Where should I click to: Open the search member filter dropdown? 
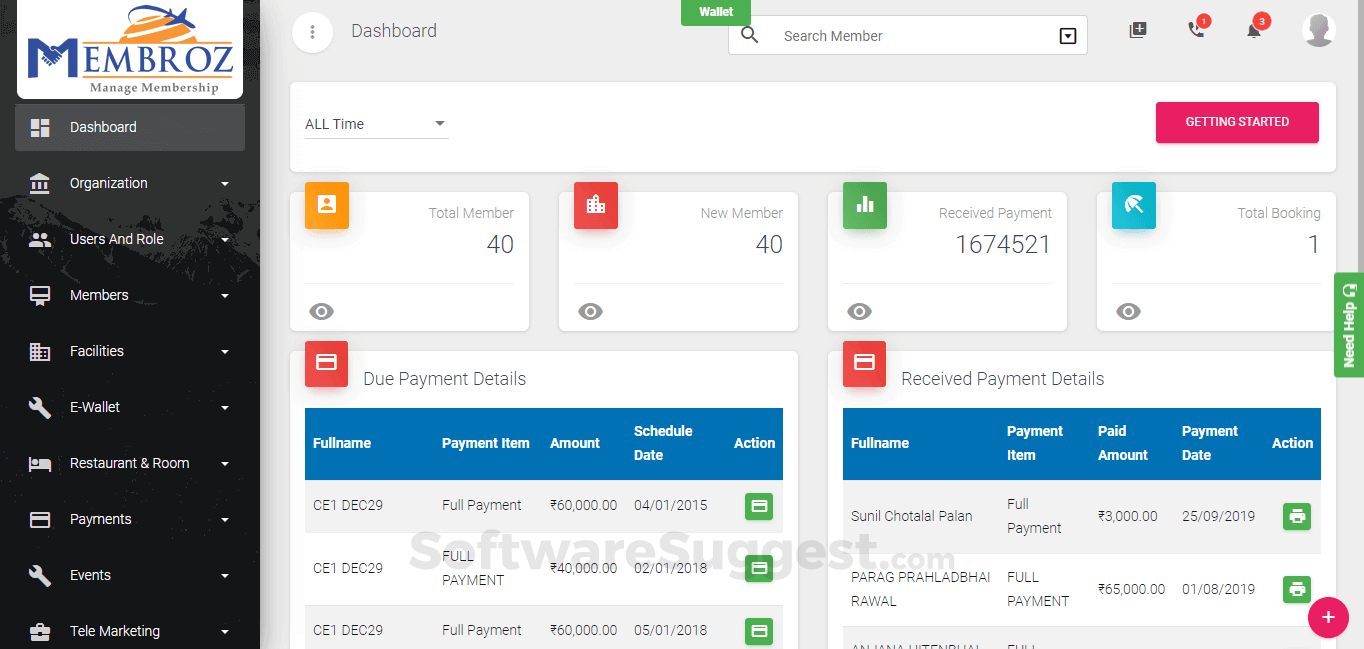1069,35
